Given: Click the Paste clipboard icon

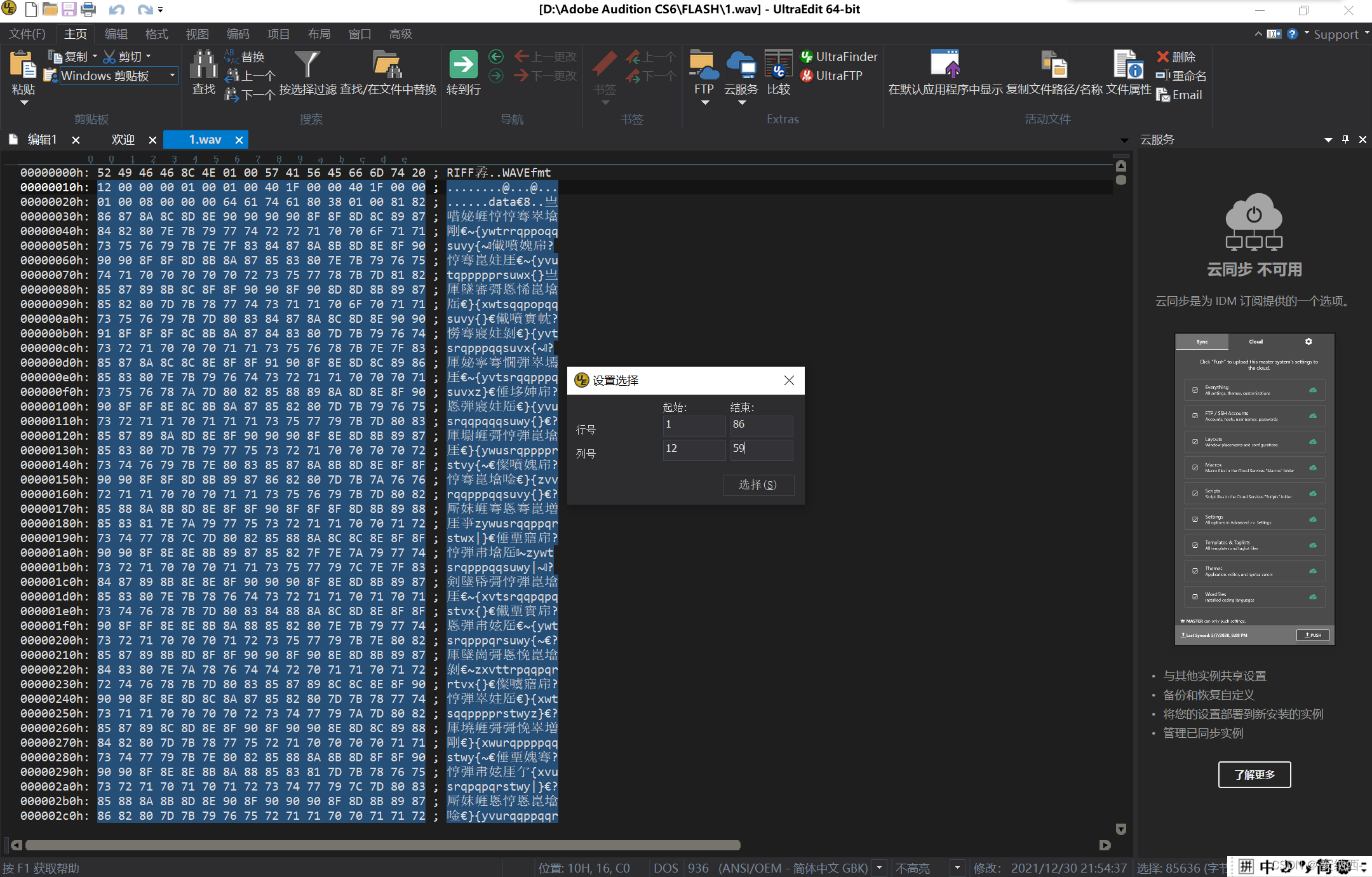Looking at the screenshot, I should pos(23,65).
